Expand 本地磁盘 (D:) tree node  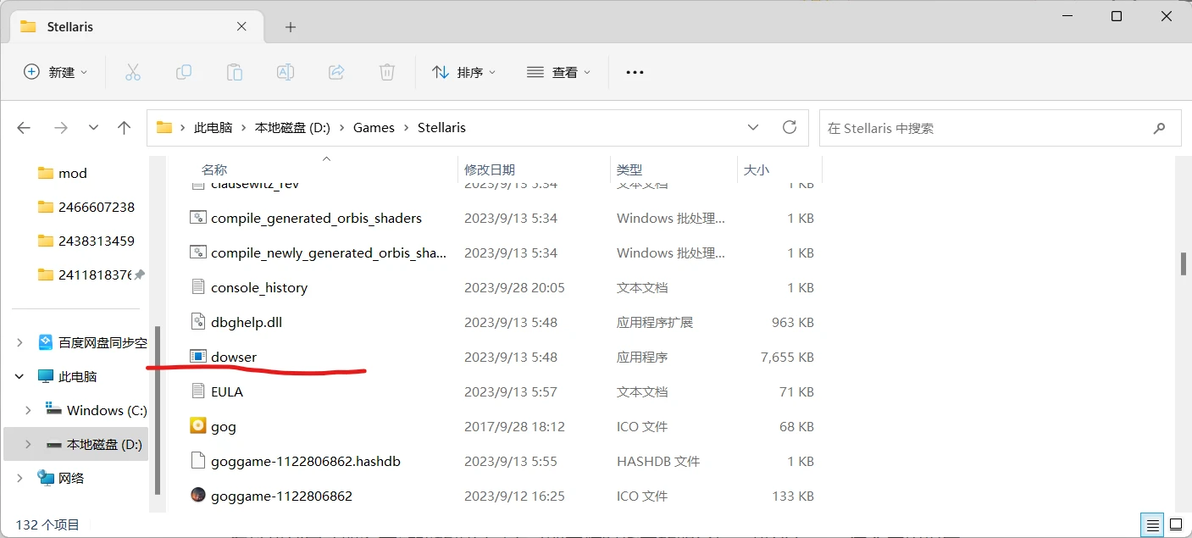click(x=28, y=444)
